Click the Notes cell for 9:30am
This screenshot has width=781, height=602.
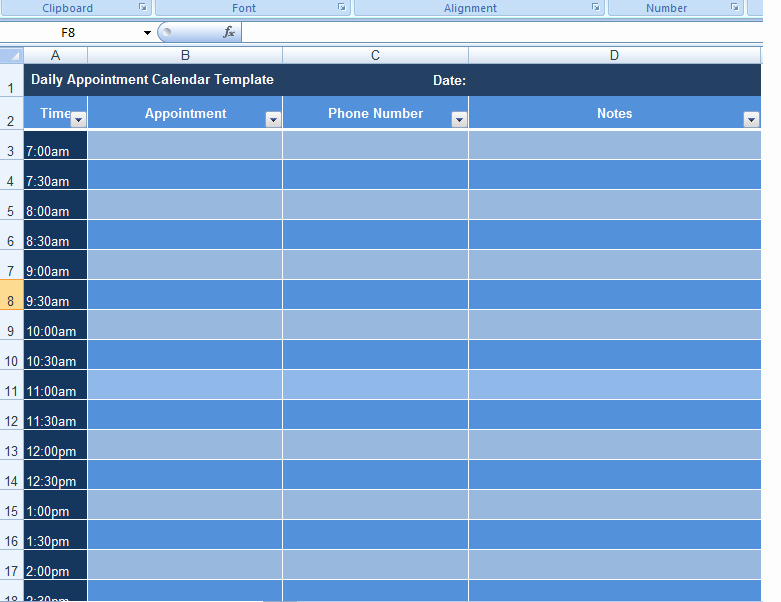pyautogui.click(x=615, y=295)
